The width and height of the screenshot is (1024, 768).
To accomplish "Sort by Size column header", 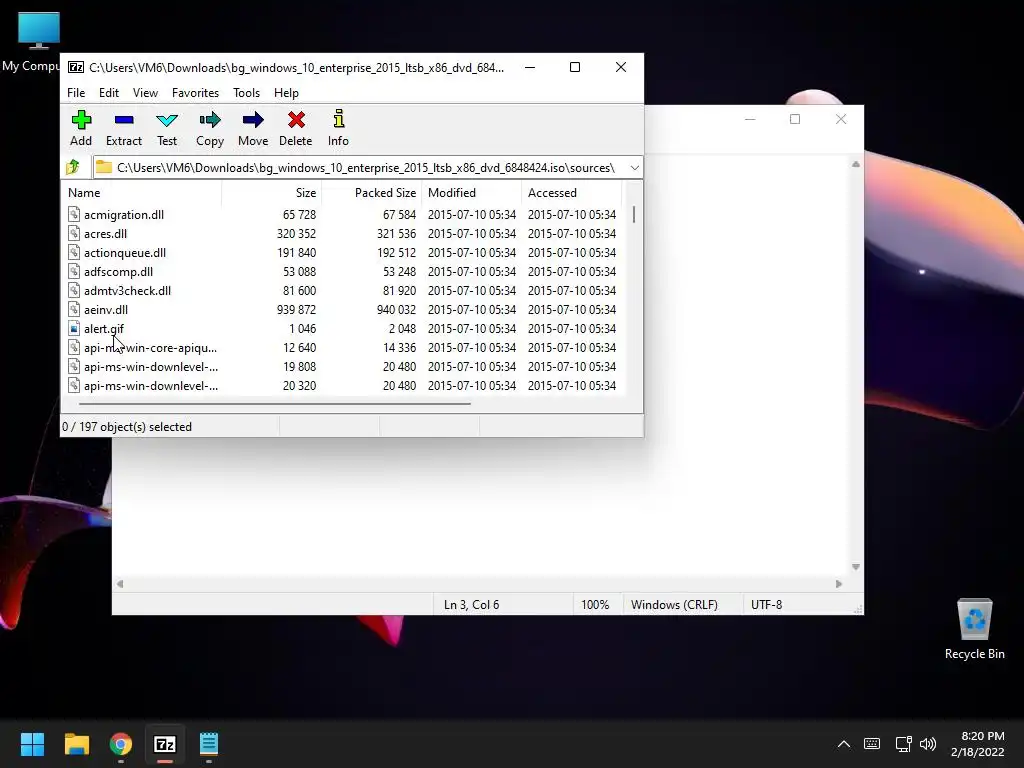I will [x=272, y=193].
